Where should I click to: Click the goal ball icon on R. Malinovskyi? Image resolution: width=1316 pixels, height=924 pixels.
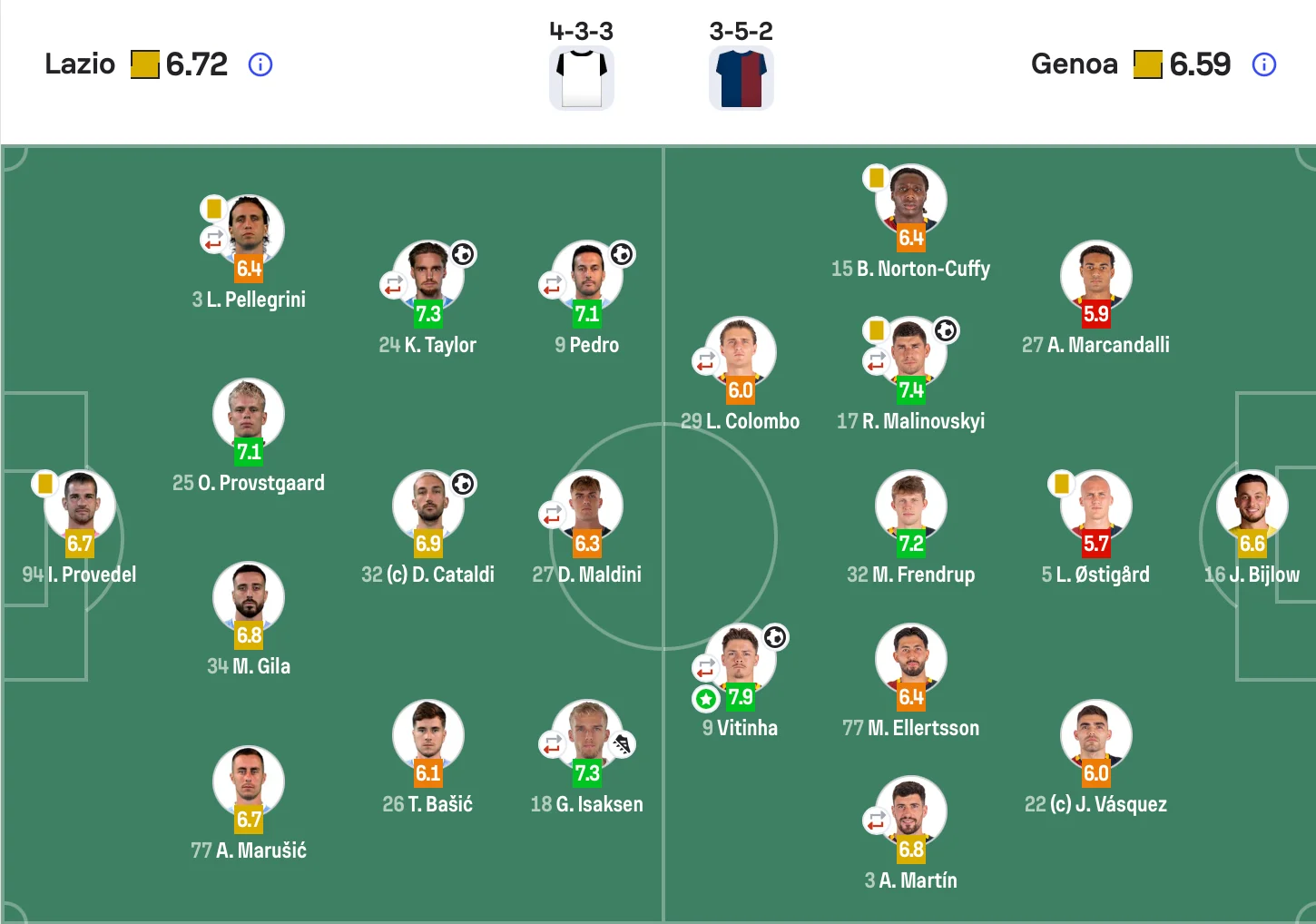(x=946, y=330)
